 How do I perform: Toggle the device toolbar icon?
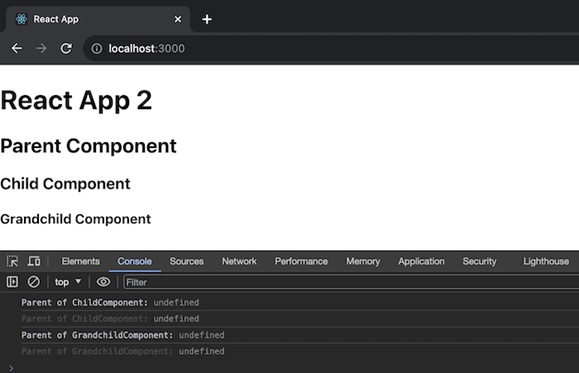point(34,261)
